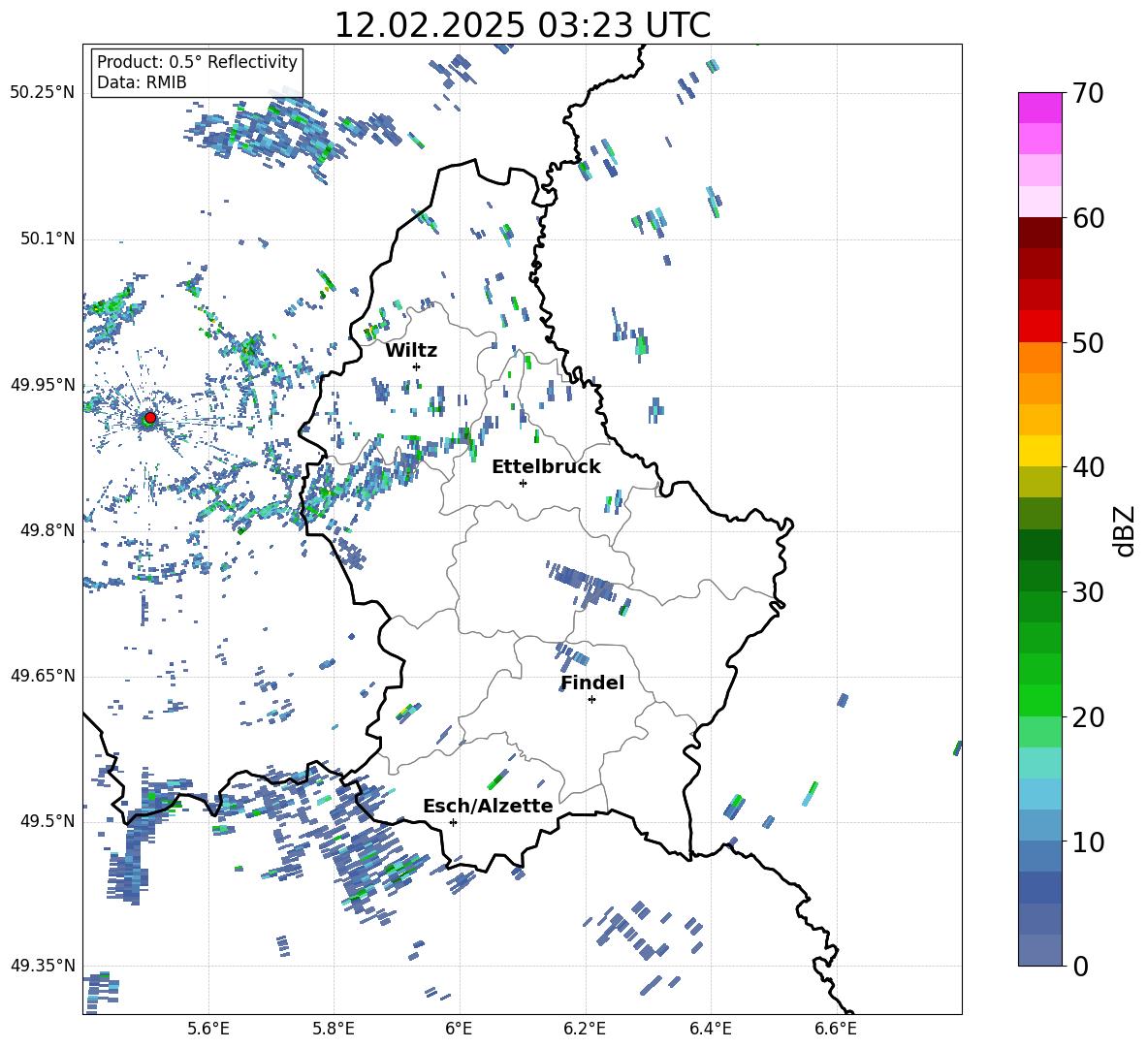
Task: Click the 50.1°N latitude label
Action: [48, 239]
